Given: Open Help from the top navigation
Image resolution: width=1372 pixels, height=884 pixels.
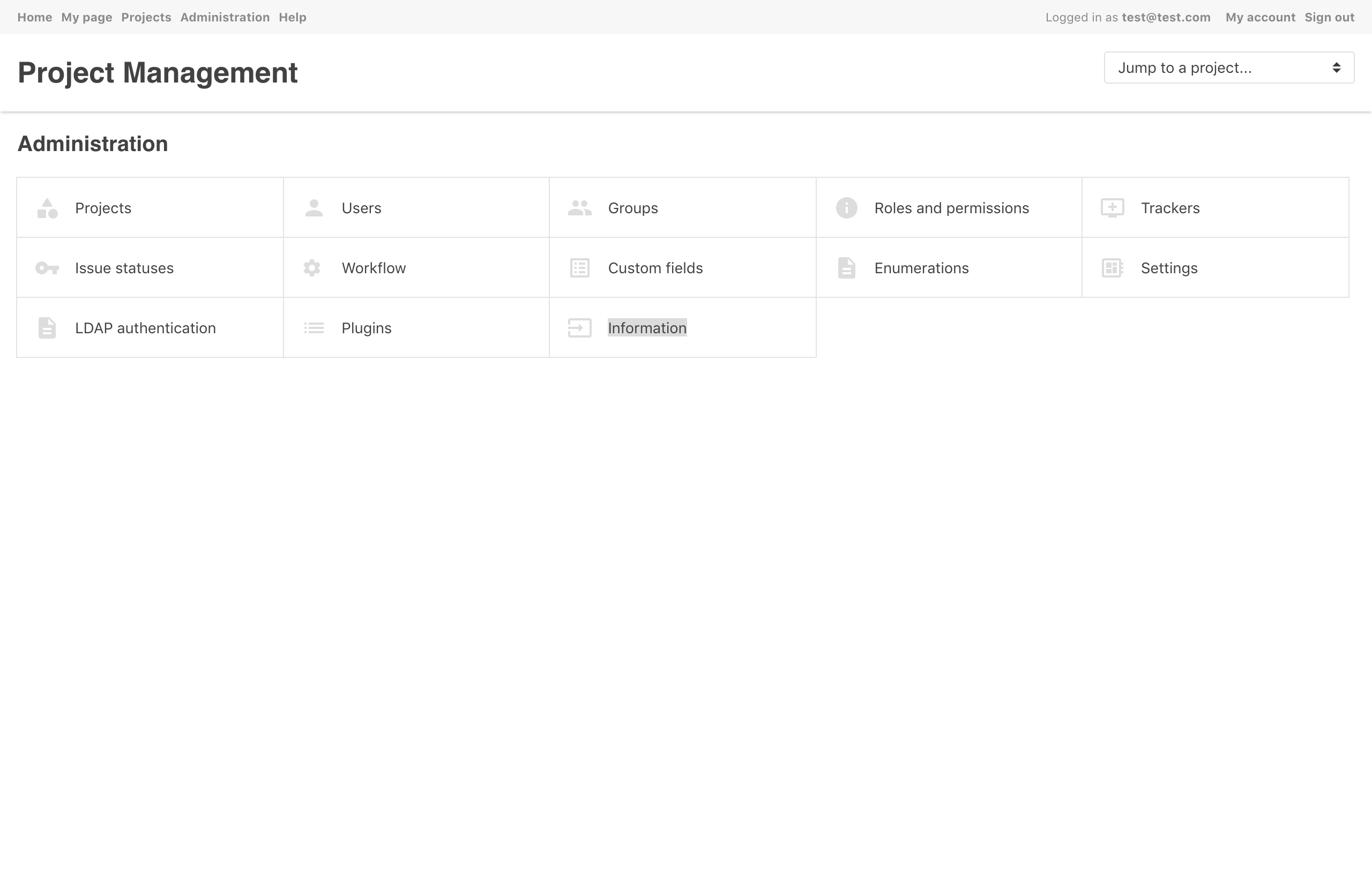Looking at the screenshot, I should click(x=292, y=17).
